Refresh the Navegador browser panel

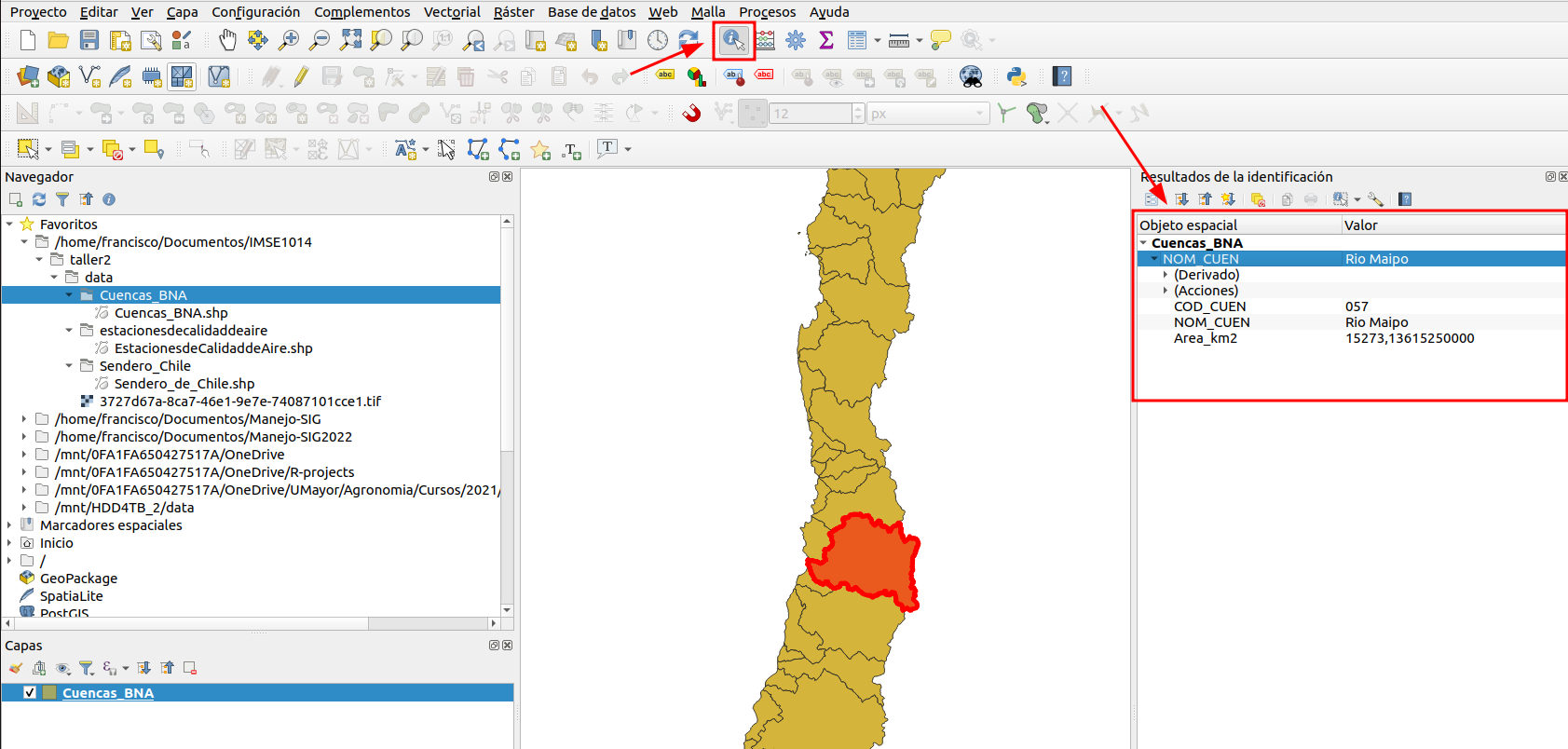39,199
